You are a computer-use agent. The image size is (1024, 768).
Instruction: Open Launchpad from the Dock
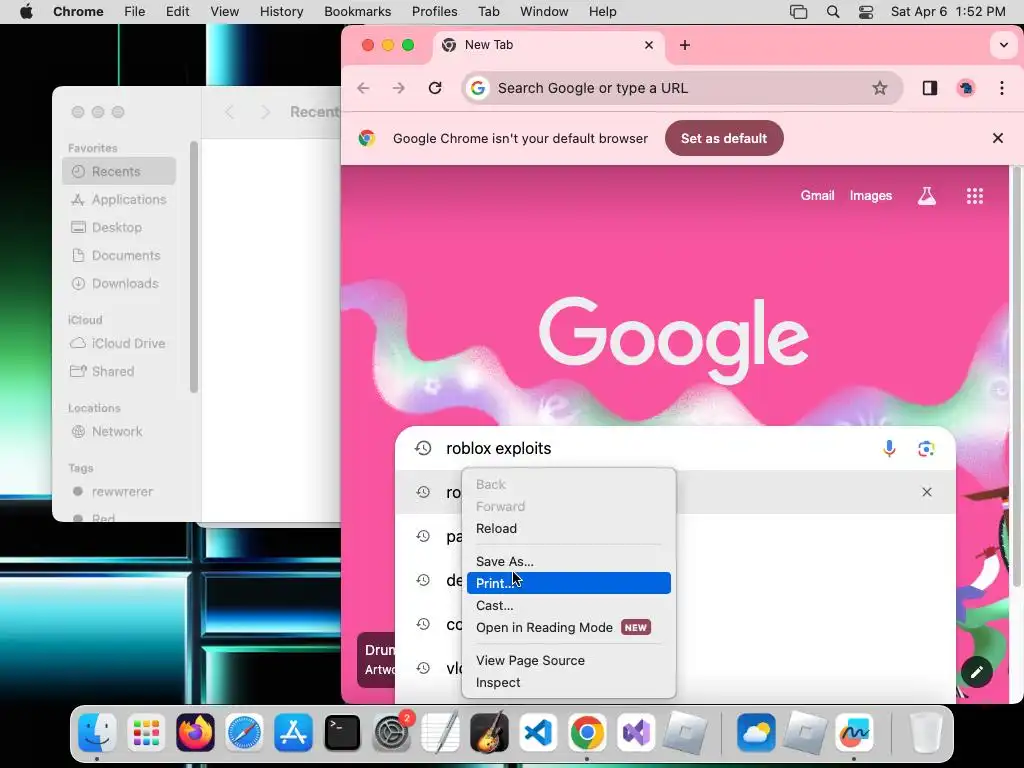pyautogui.click(x=146, y=733)
